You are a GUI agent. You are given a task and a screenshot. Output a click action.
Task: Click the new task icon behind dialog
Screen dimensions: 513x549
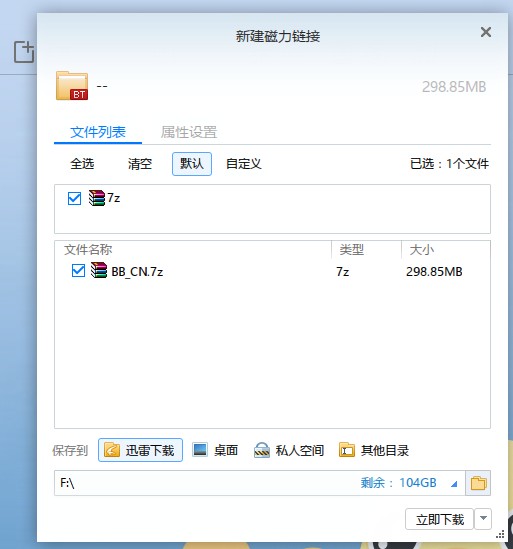click(x=24, y=52)
